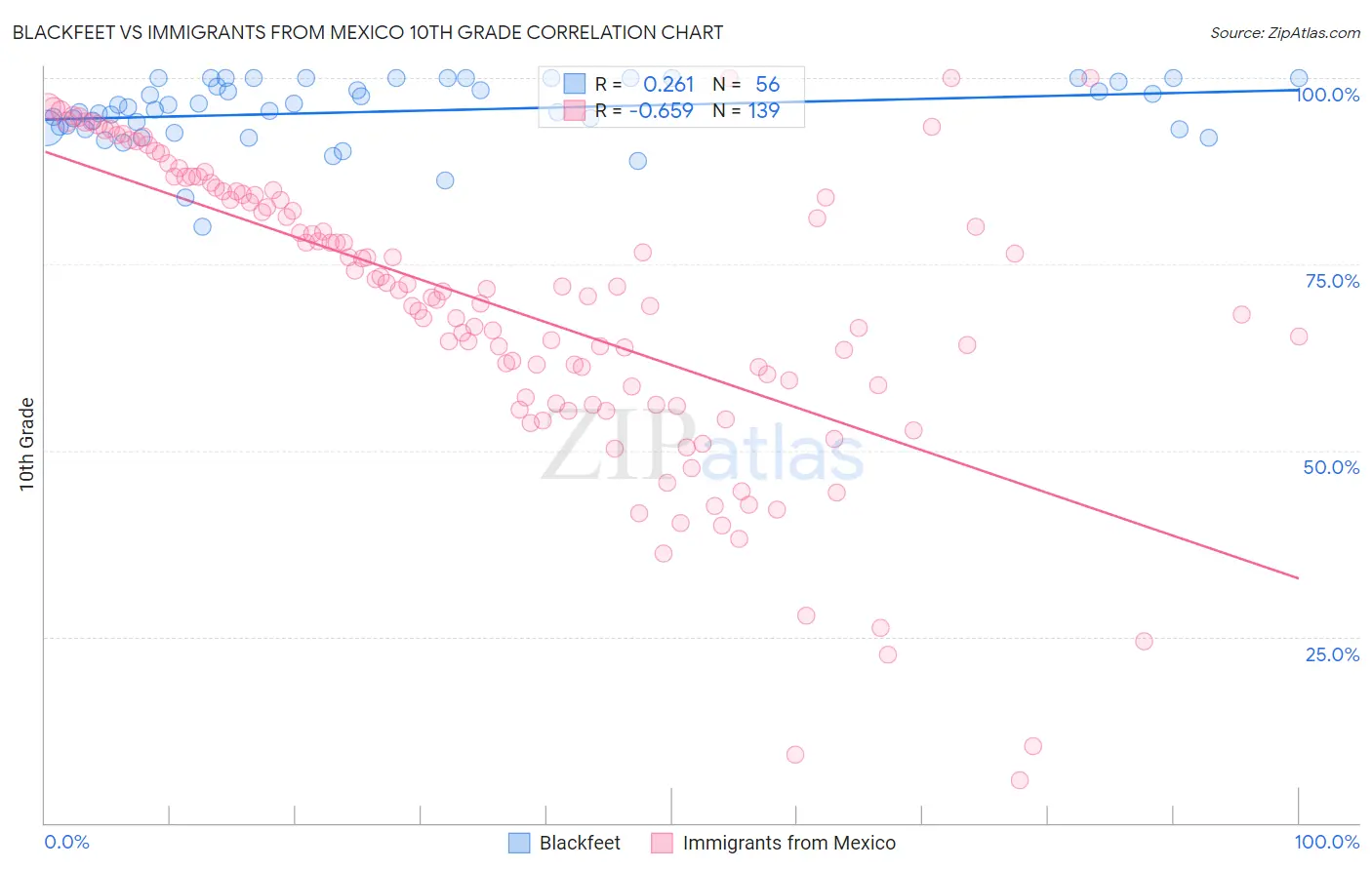Viewport: 1372px width, 870px height.
Task: Click the pink R = -0.659 correlation swatch
Action: [x=574, y=110]
